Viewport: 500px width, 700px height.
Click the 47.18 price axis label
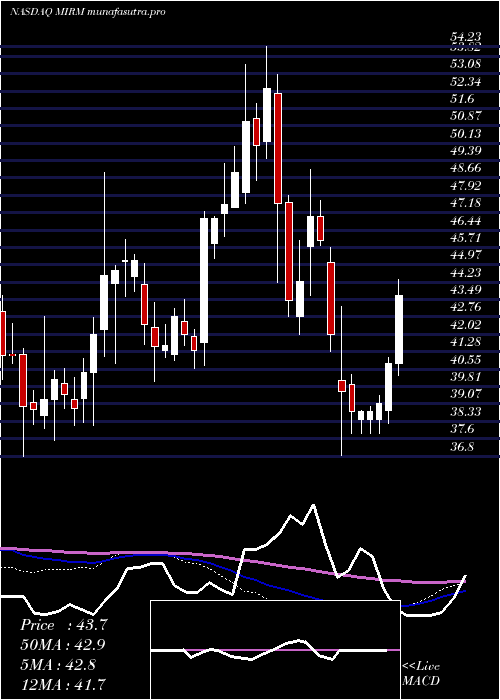click(465, 203)
